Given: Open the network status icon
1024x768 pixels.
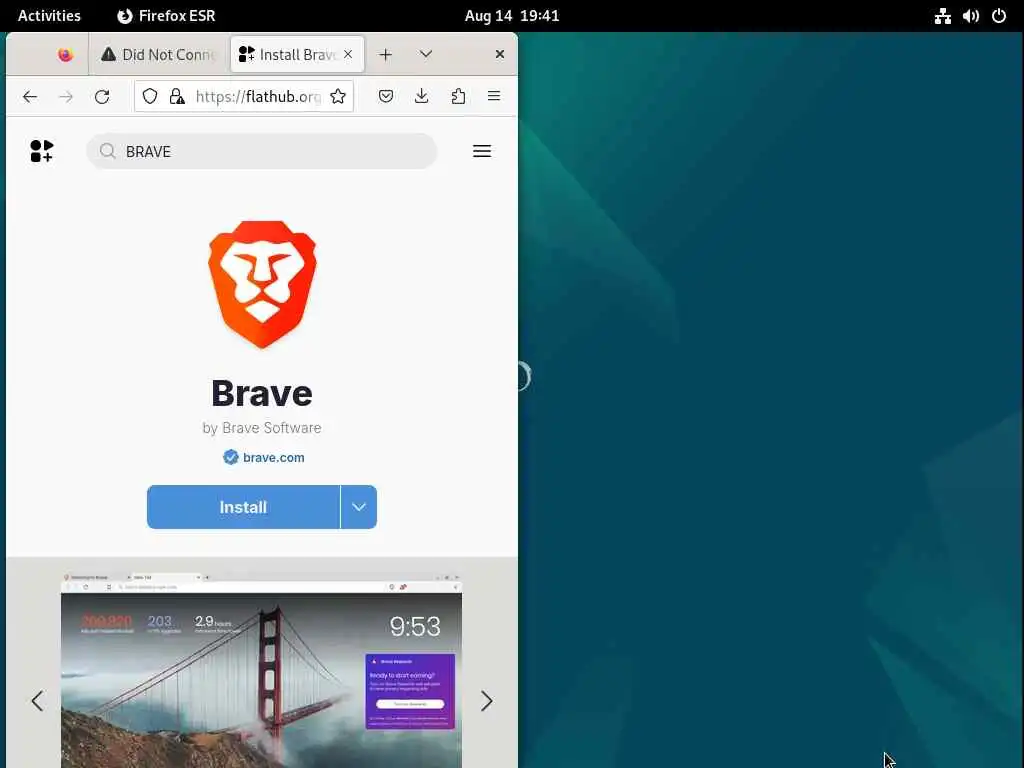Looking at the screenshot, I should pos(942,16).
